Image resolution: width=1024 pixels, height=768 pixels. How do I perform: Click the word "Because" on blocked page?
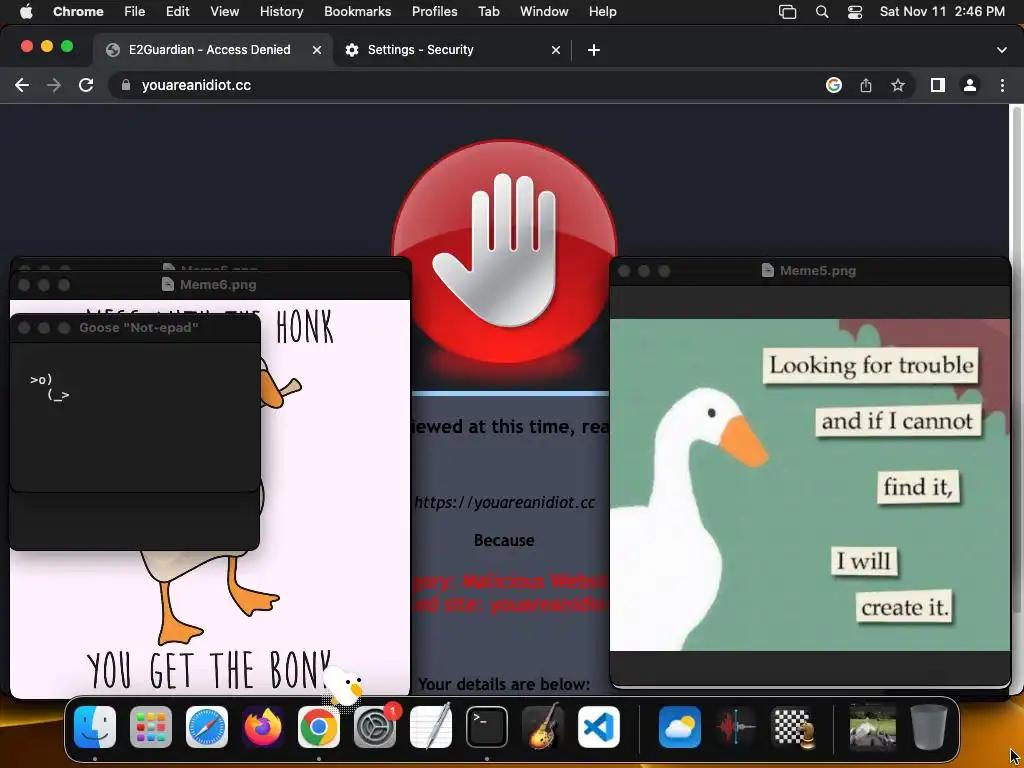point(504,540)
